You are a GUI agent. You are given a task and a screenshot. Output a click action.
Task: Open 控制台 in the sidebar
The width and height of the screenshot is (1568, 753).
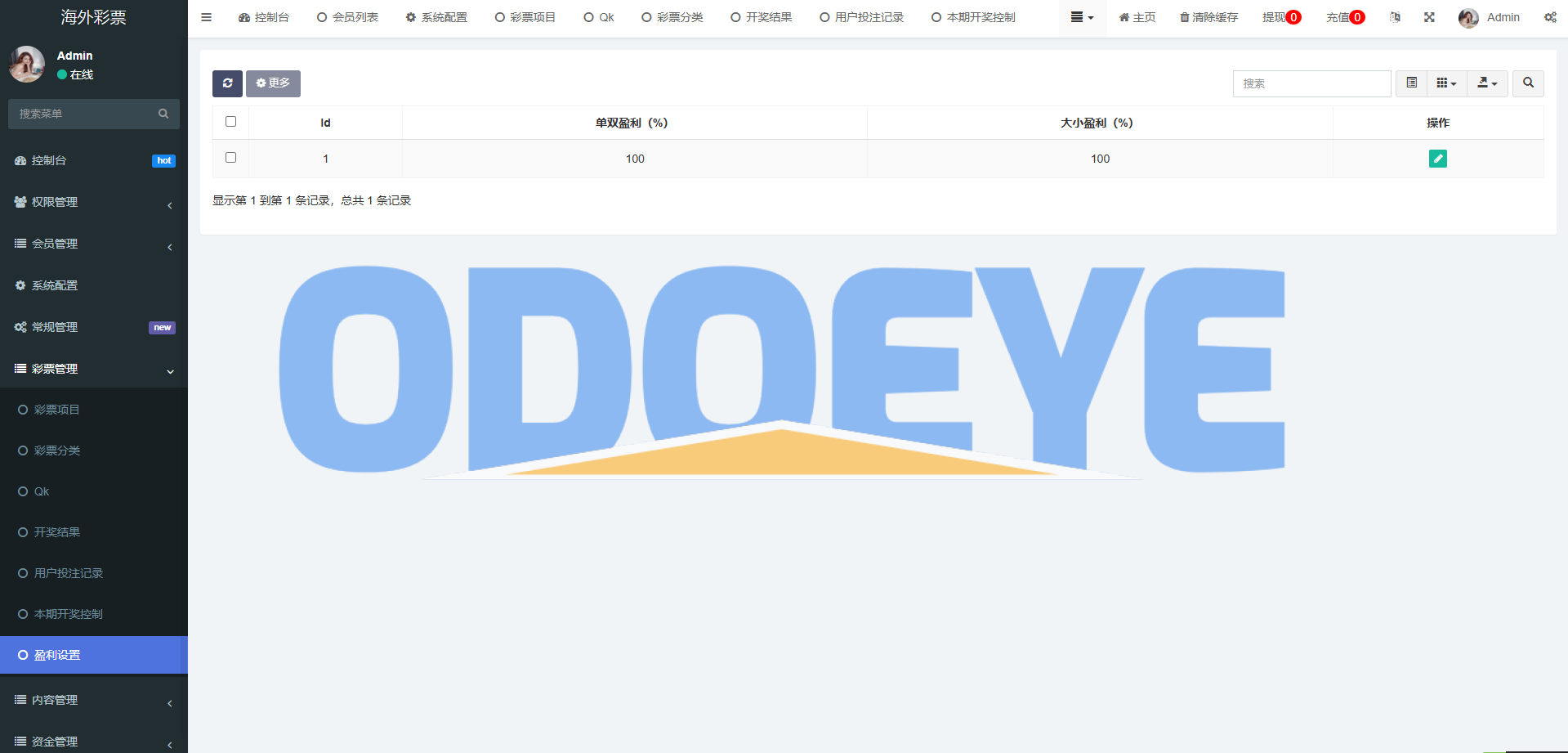click(x=94, y=160)
